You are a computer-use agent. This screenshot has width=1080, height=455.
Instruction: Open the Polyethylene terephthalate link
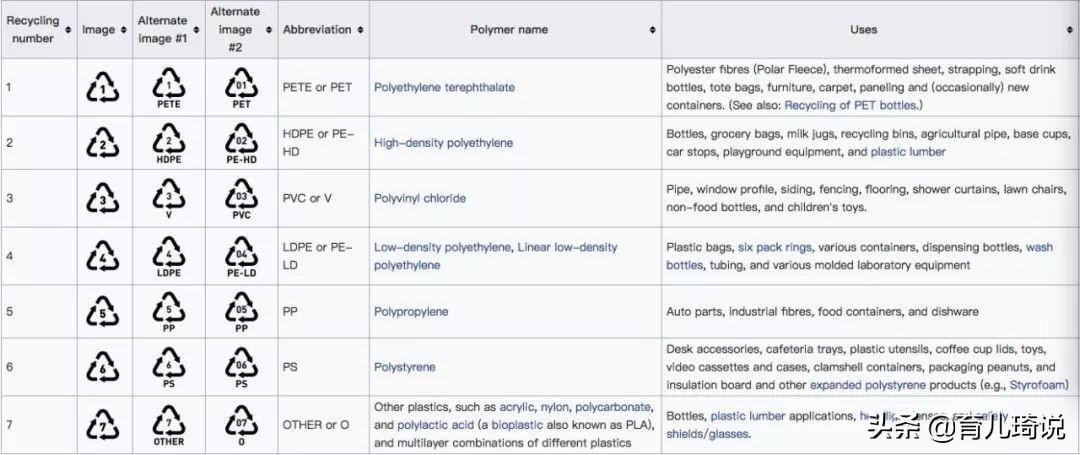pos(444,87)
